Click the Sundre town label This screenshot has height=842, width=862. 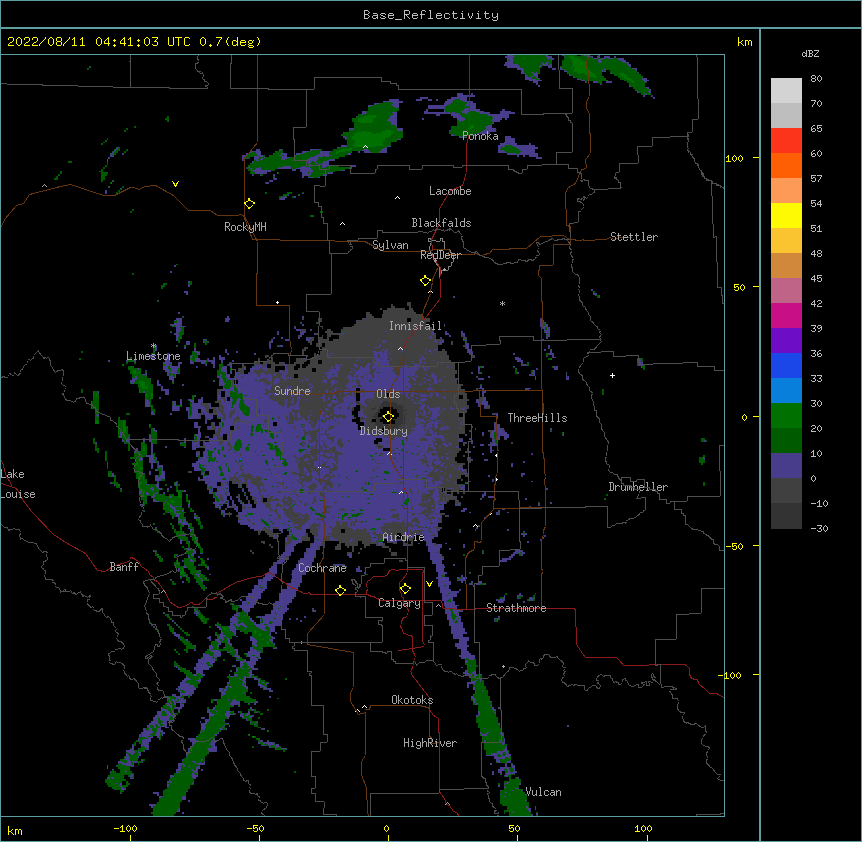click(292, 391)
